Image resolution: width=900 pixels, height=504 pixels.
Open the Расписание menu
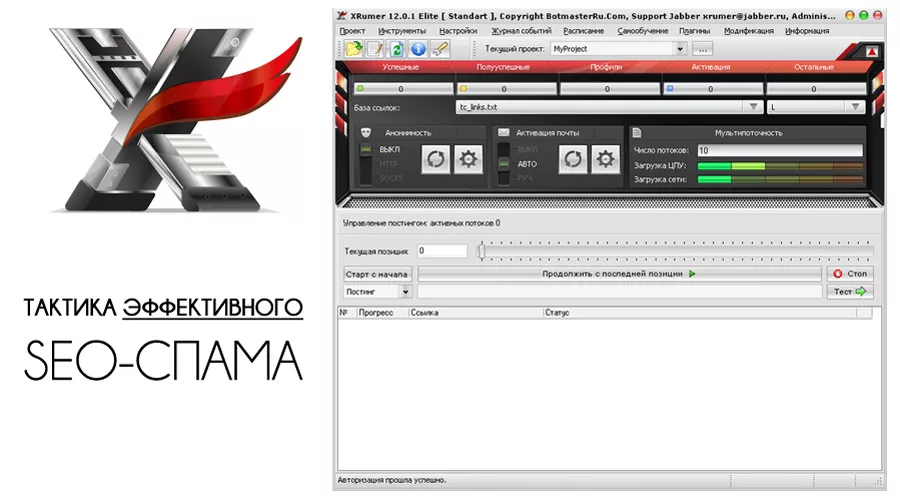[583, 31]
